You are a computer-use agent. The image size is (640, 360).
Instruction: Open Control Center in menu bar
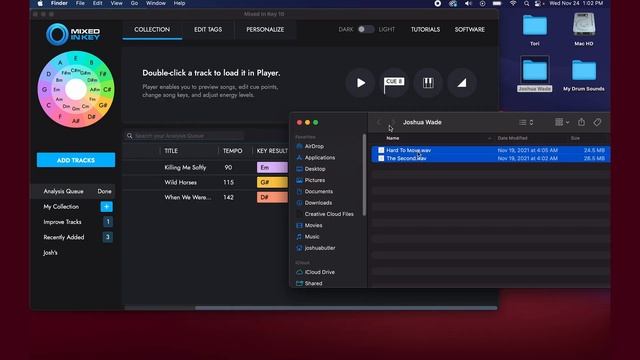[x=539, y=3]
